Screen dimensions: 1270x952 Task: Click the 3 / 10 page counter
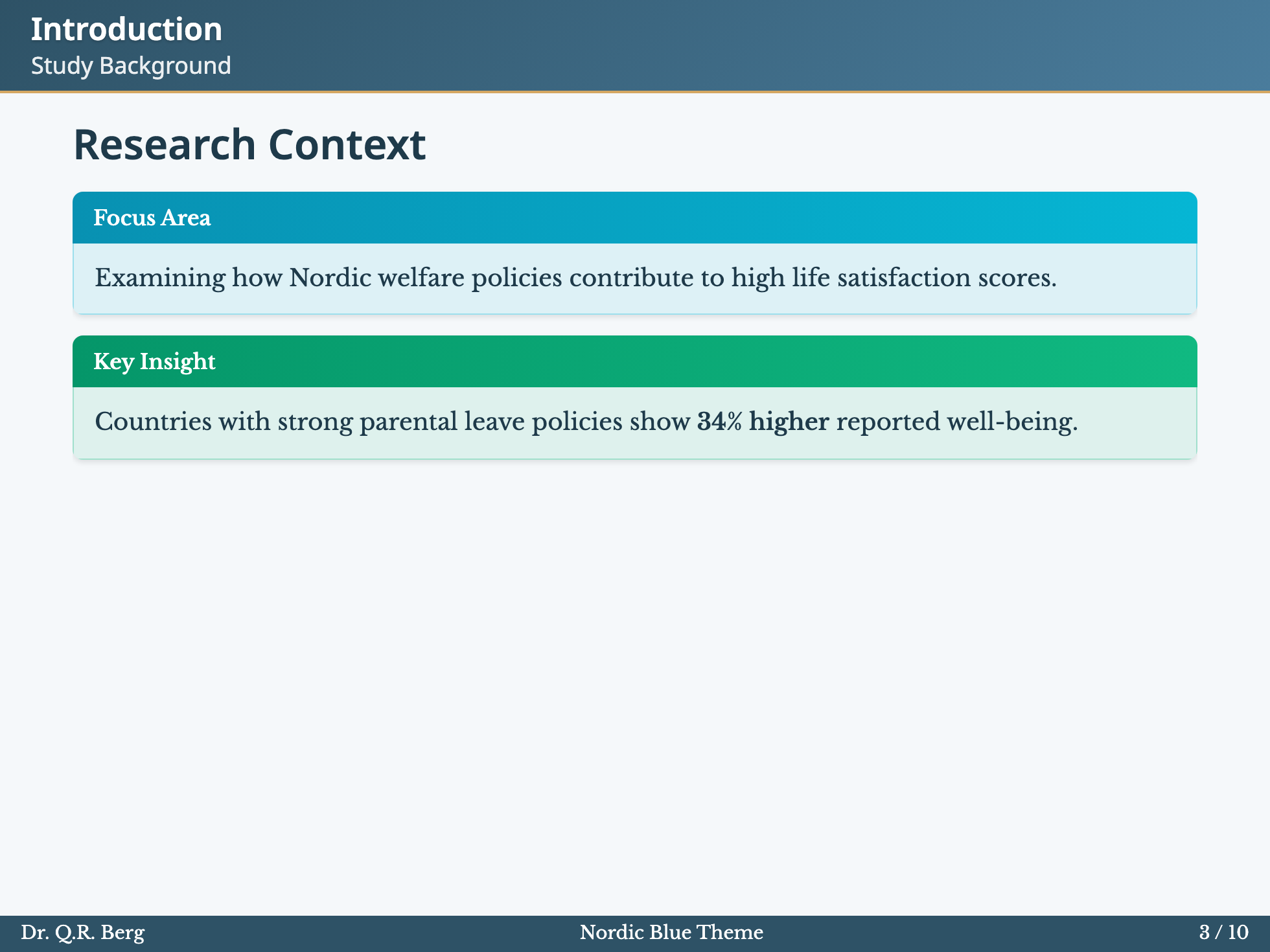(x=1223, y=933)
